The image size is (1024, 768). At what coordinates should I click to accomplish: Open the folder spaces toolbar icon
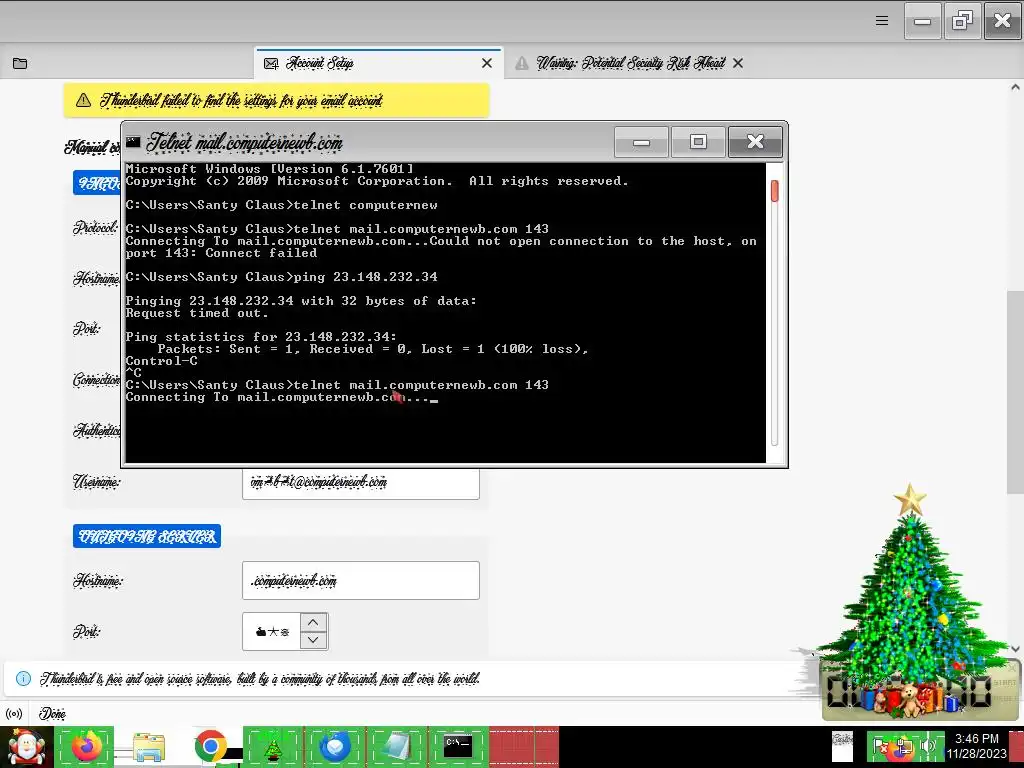(x=20, y=63)
